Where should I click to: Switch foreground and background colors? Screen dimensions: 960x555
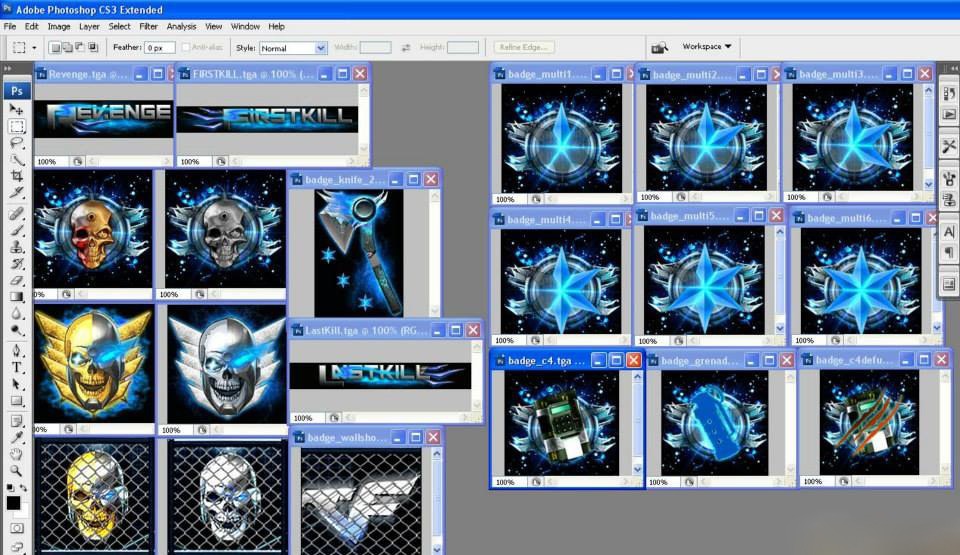[x=23, y=488]
